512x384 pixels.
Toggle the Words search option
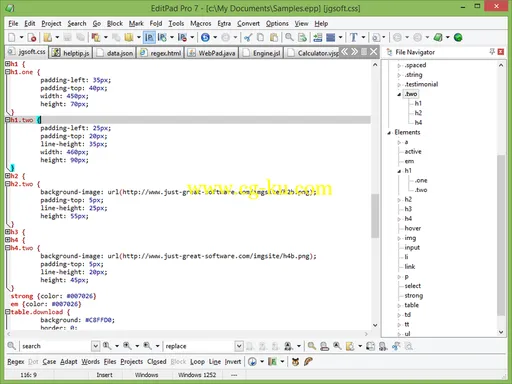click(90, 362)
